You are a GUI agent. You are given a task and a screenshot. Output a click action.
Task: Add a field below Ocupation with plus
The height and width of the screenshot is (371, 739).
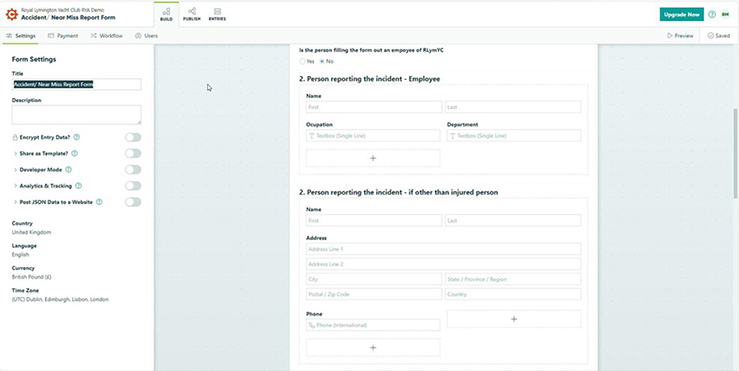click(x=373, y=158)
